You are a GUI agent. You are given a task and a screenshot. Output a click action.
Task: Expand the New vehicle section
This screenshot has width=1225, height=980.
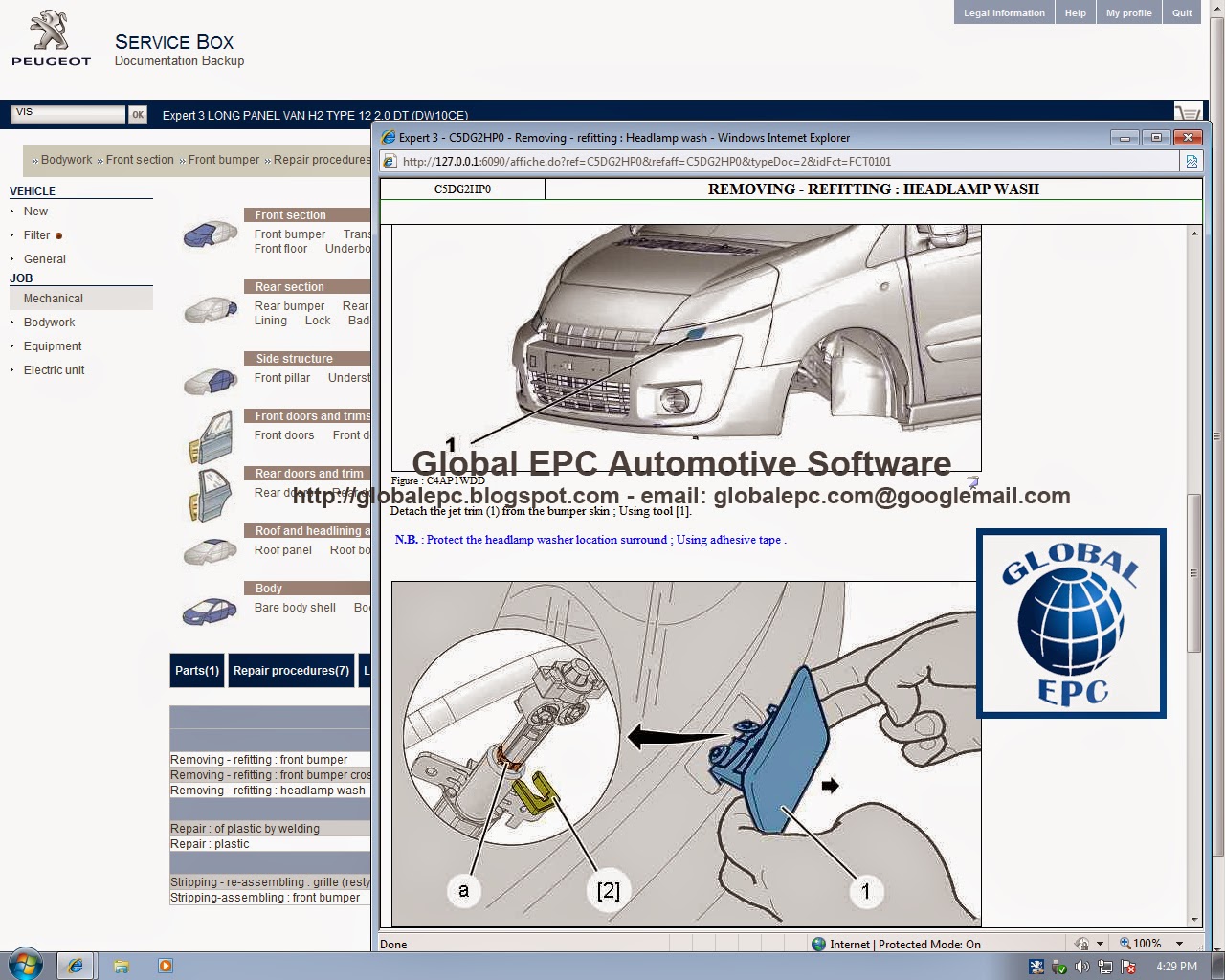[x=34, y=212]
